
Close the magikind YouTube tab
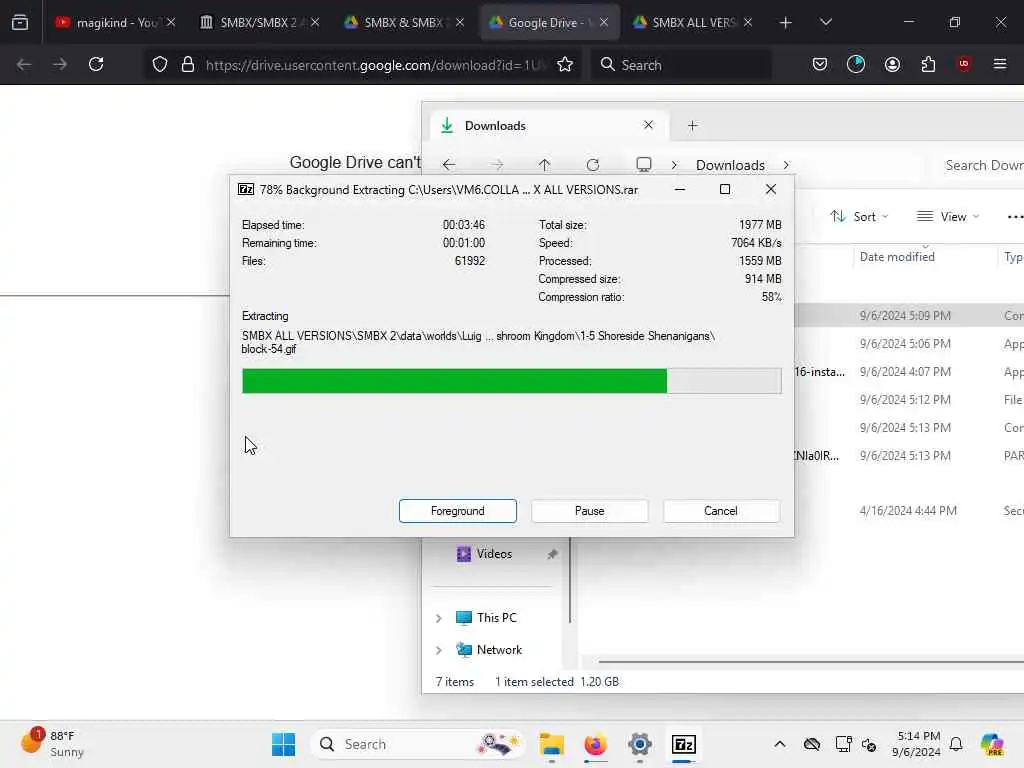(170, 22)
